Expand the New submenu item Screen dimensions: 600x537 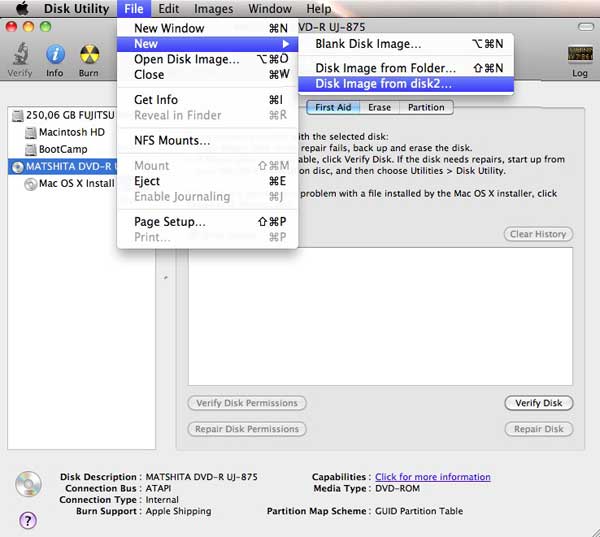click(207, 44)
